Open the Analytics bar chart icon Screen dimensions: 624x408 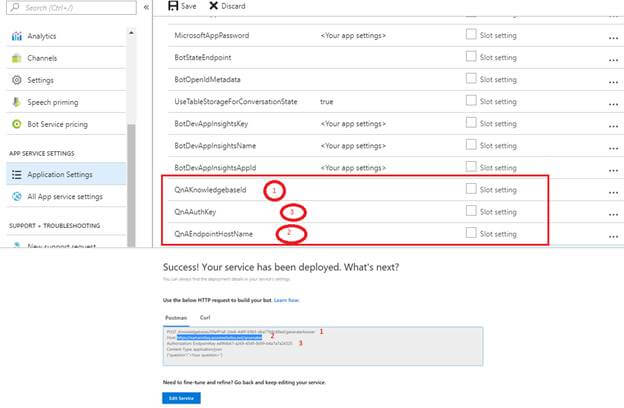click(x=17, y=36)
